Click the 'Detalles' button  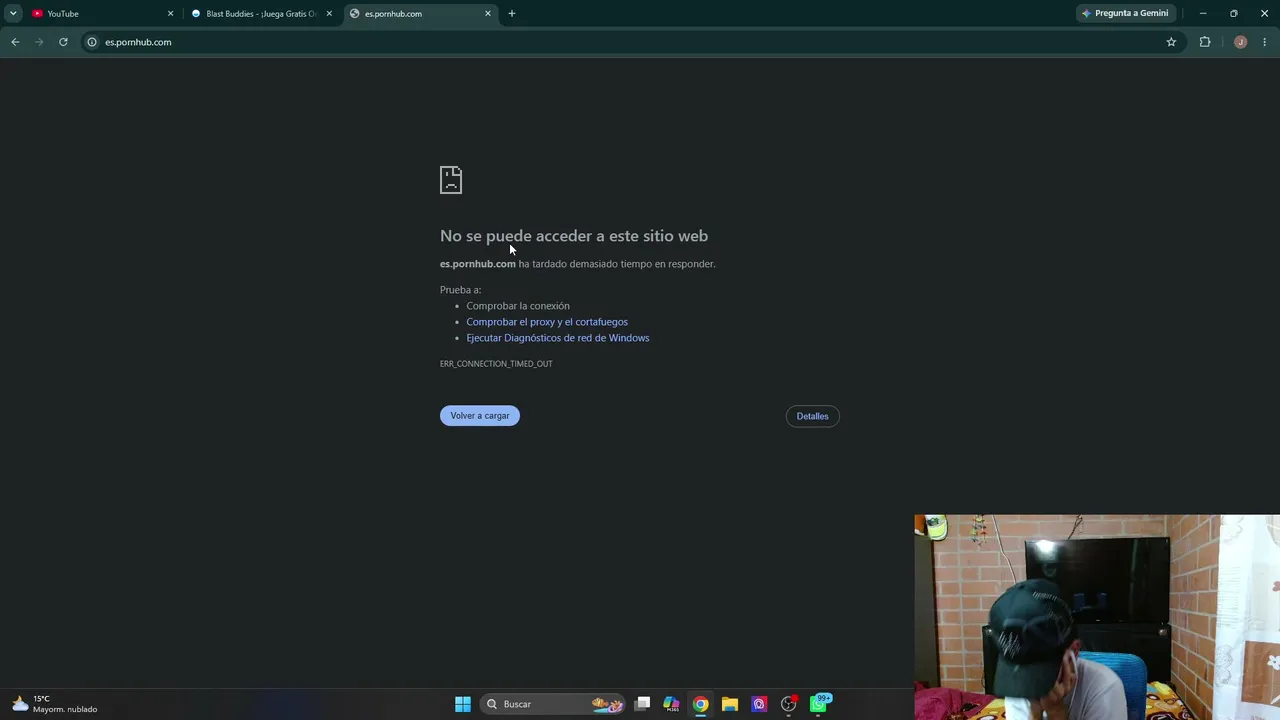(x=812, y=416)
